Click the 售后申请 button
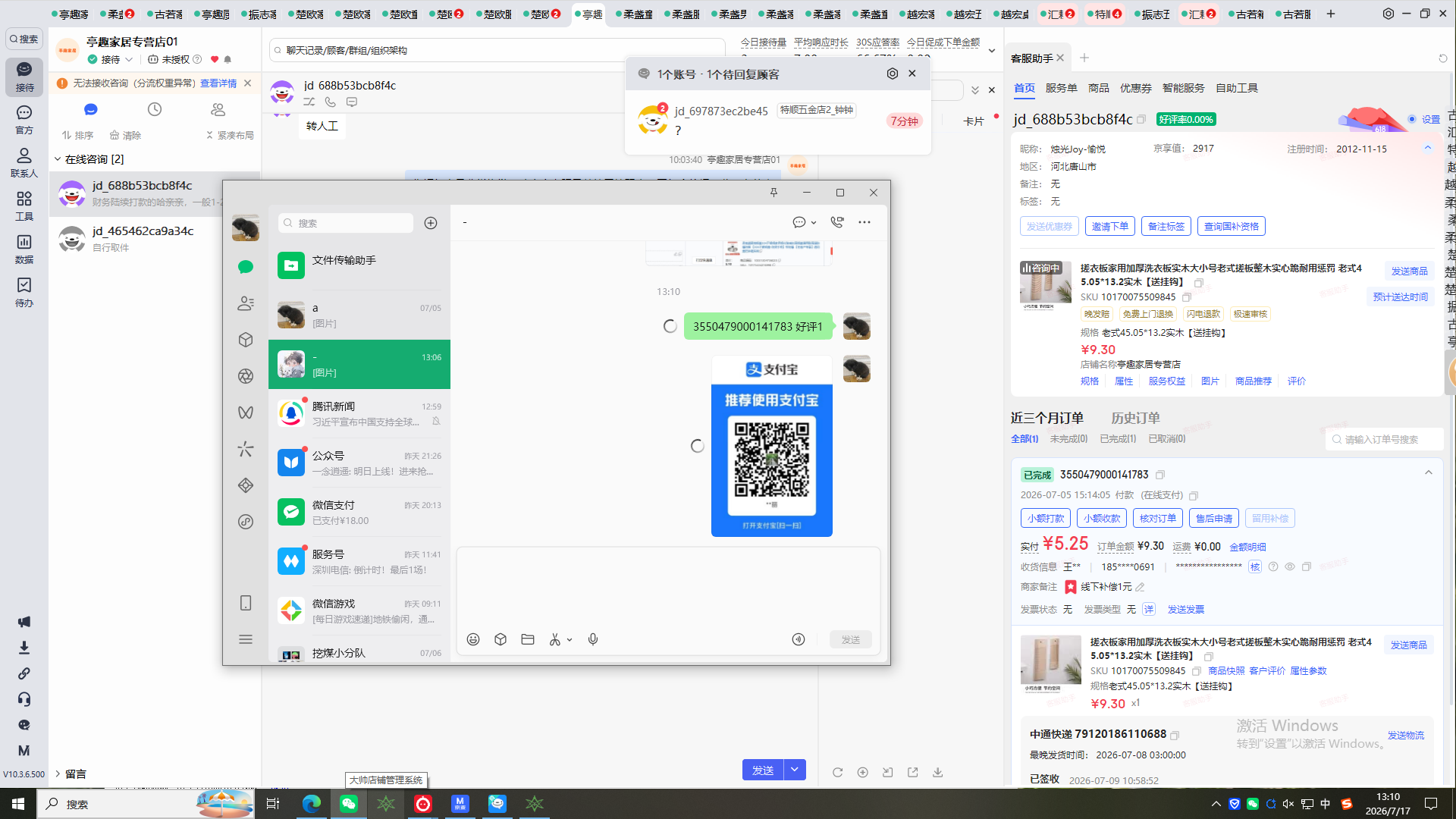This screenshot has width=1456, height=819. click(1214, 519)
